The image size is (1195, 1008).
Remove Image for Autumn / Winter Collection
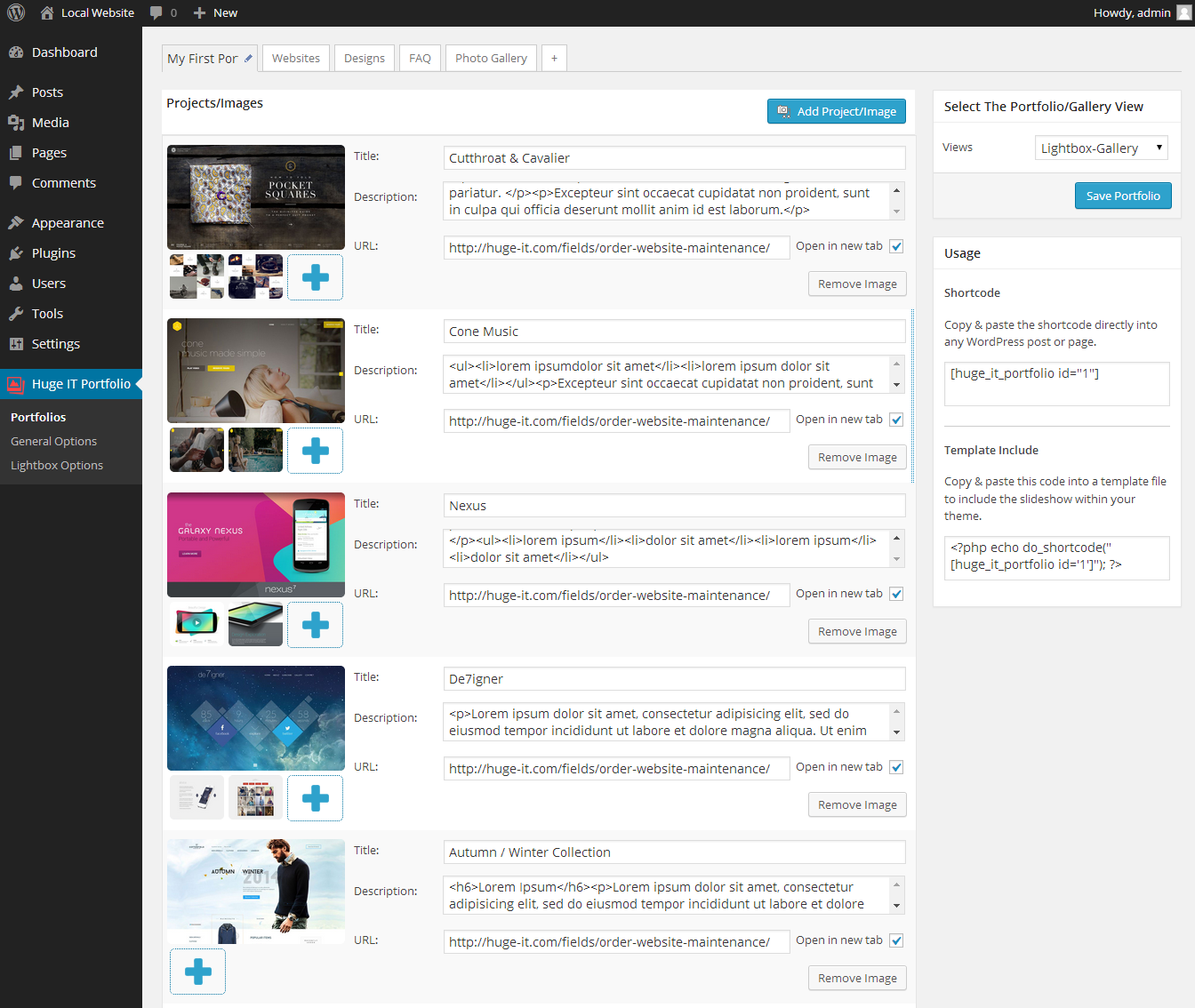pos(857,979)
